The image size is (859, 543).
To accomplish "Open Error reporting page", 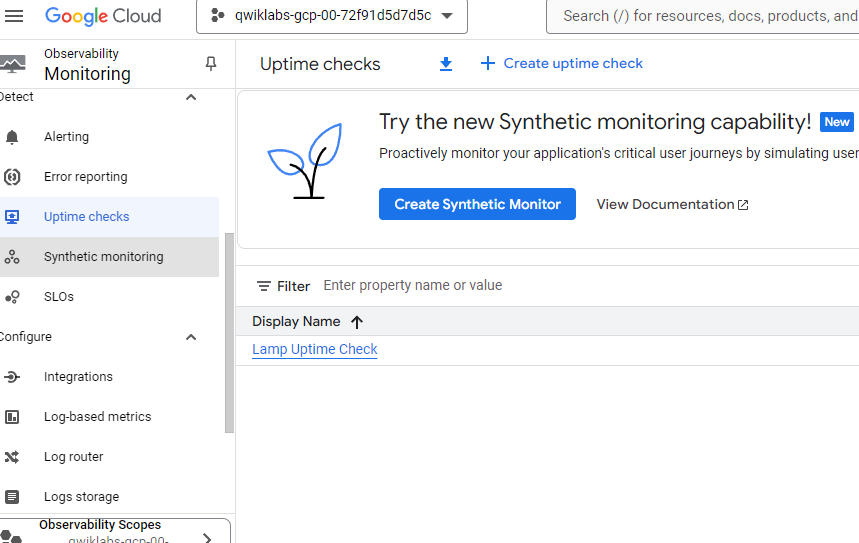I will [85, 177].
